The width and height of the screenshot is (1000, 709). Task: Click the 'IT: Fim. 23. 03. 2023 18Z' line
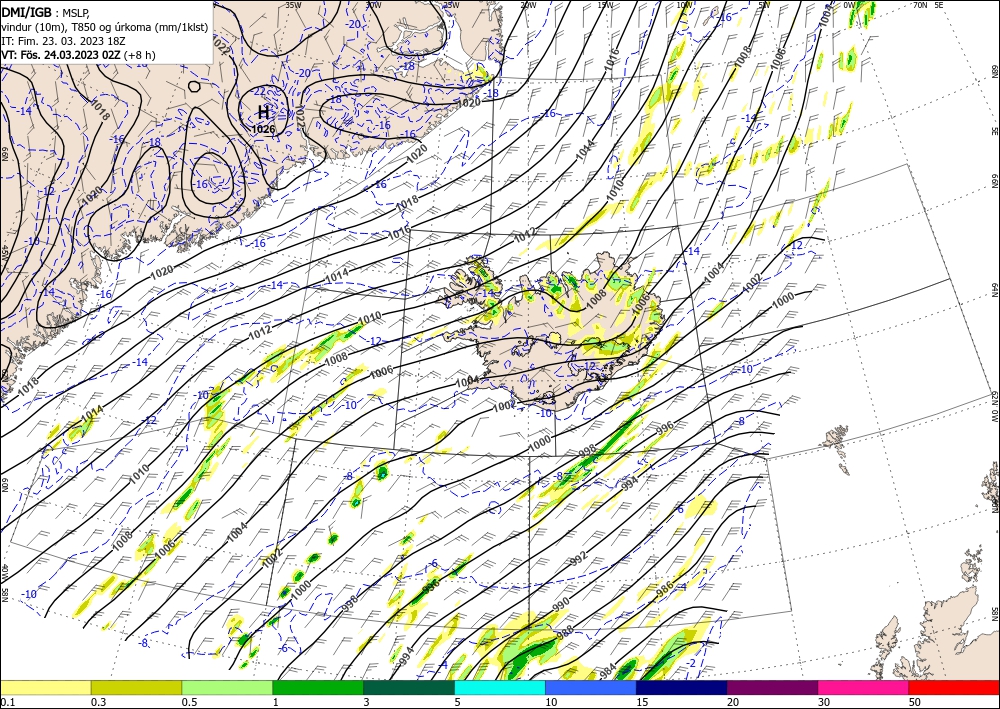tap(63, 40)
